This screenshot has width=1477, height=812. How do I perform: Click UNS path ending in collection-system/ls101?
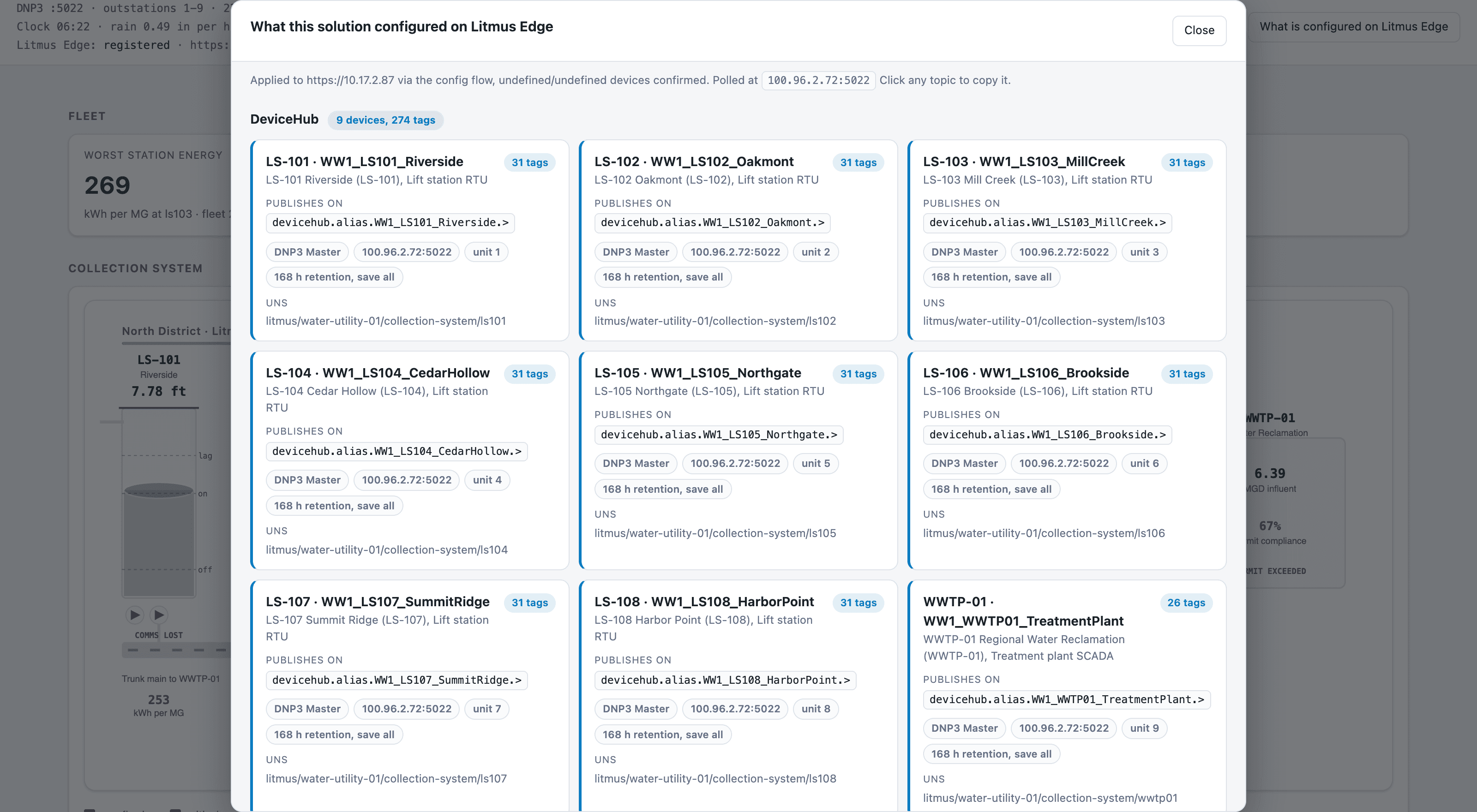386,321
